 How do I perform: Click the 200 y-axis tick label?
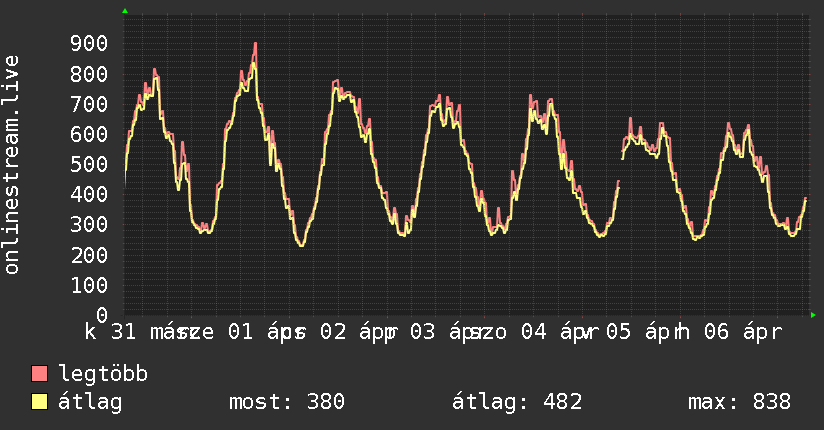point(89,255)
